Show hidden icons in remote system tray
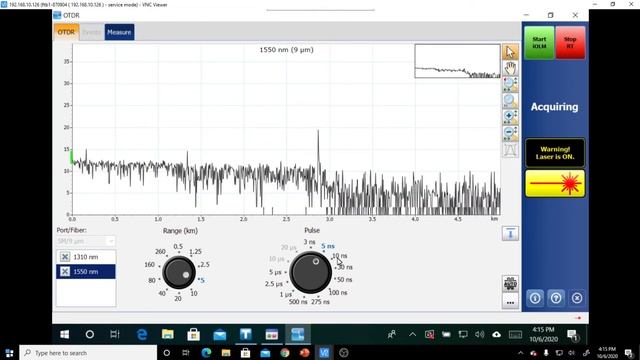 click(x=412, y=334)
